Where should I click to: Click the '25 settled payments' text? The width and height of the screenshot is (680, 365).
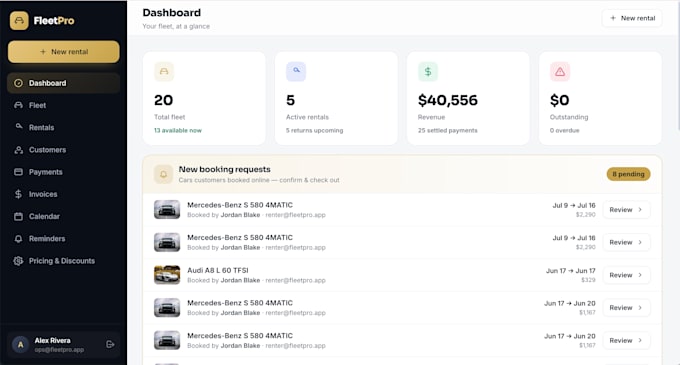coord(448,130)
